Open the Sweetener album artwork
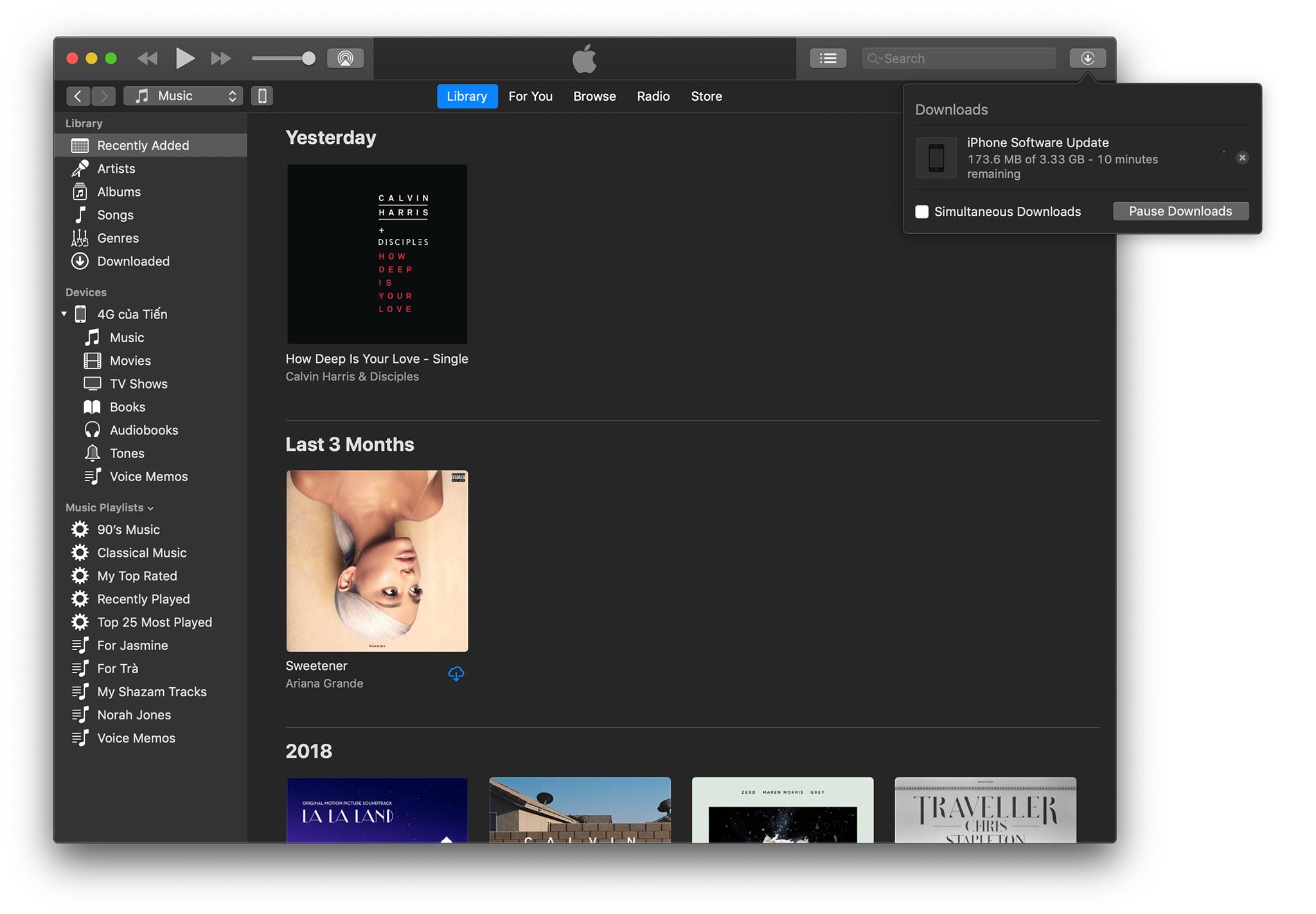 [x=377, y=561]
